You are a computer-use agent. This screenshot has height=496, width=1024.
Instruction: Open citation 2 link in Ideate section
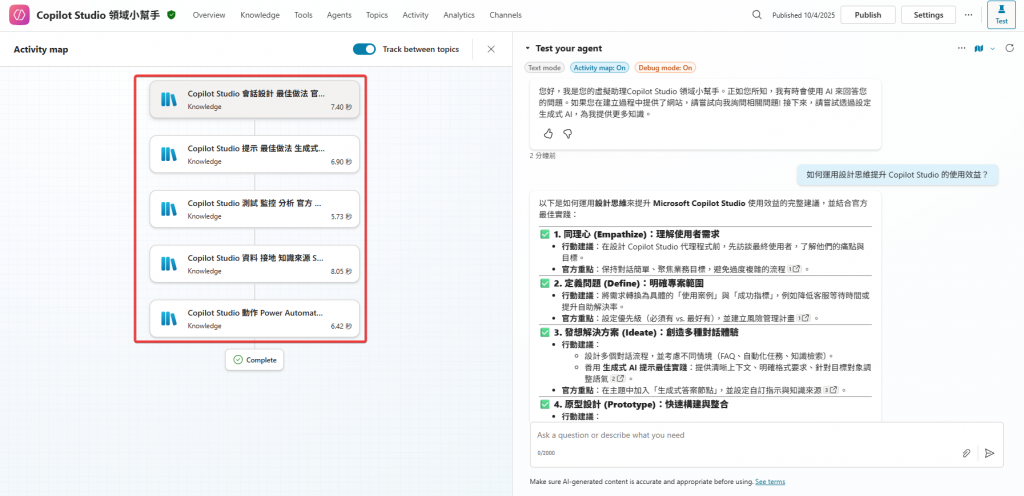(x=620, y=378)
